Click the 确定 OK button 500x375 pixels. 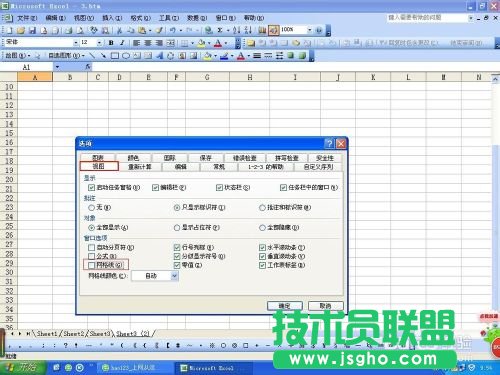point(285,306)
